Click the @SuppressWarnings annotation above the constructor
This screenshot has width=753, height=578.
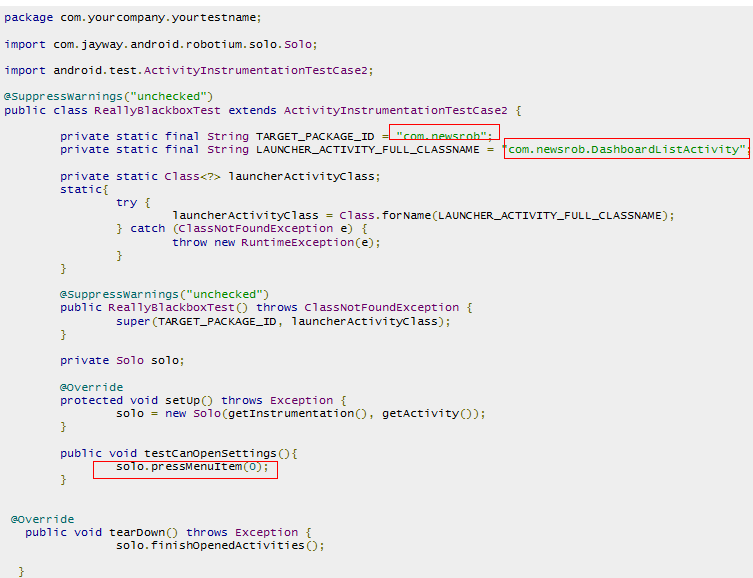coord(164,294)
